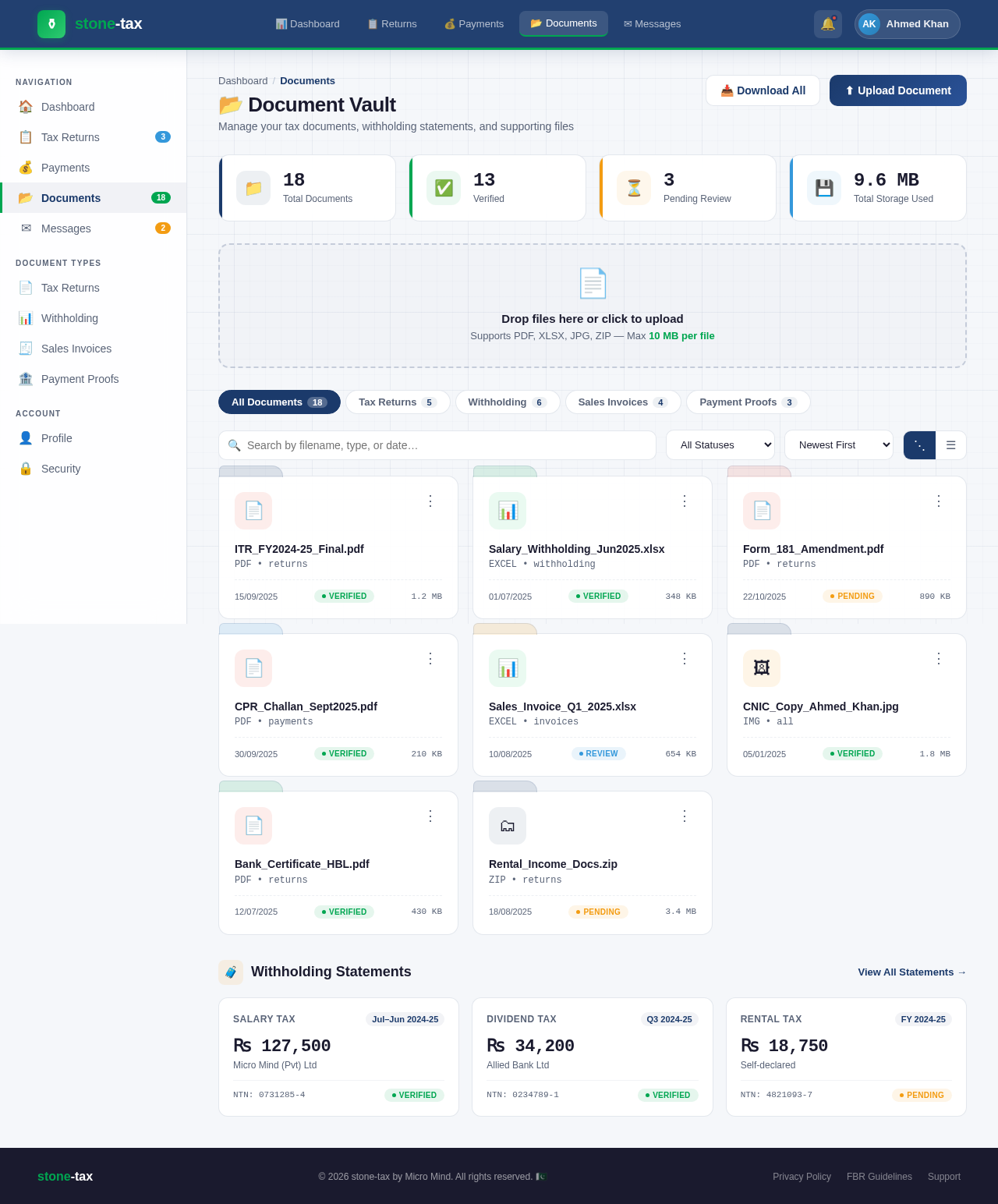Click the Sales Invoices sidebar icon

[25, 349]
